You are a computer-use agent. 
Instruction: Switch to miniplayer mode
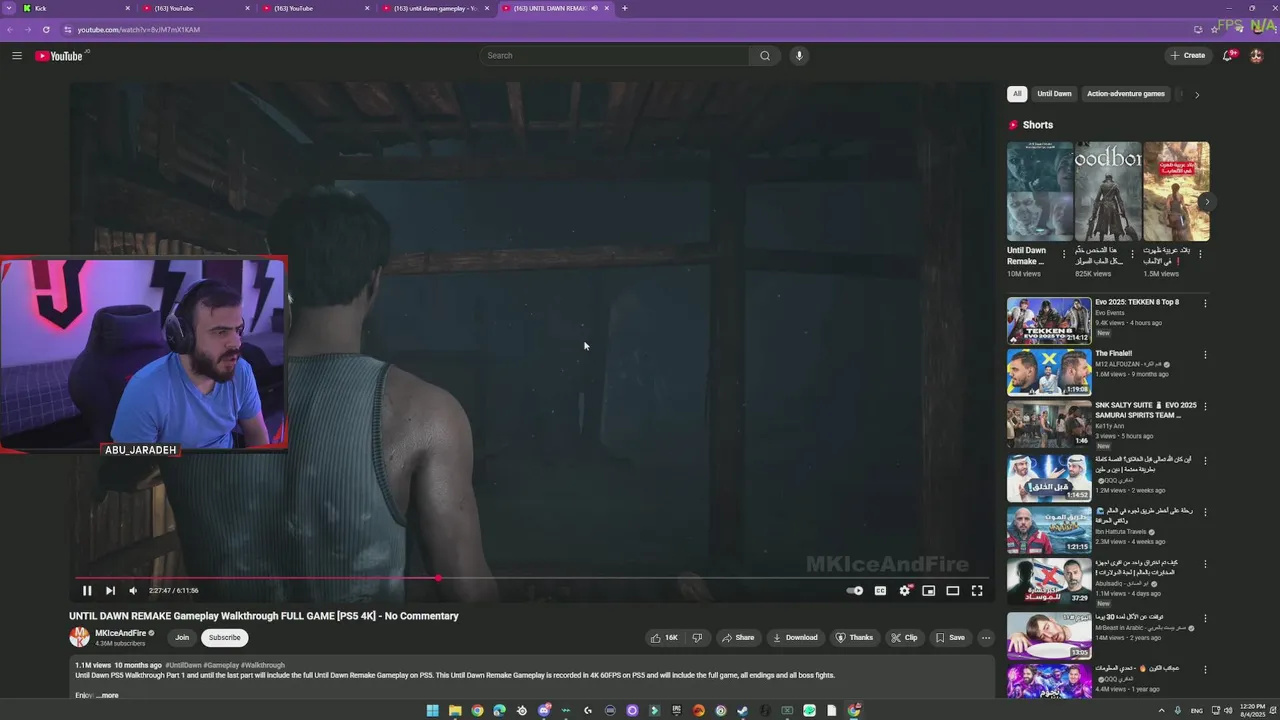click(929, 591)
